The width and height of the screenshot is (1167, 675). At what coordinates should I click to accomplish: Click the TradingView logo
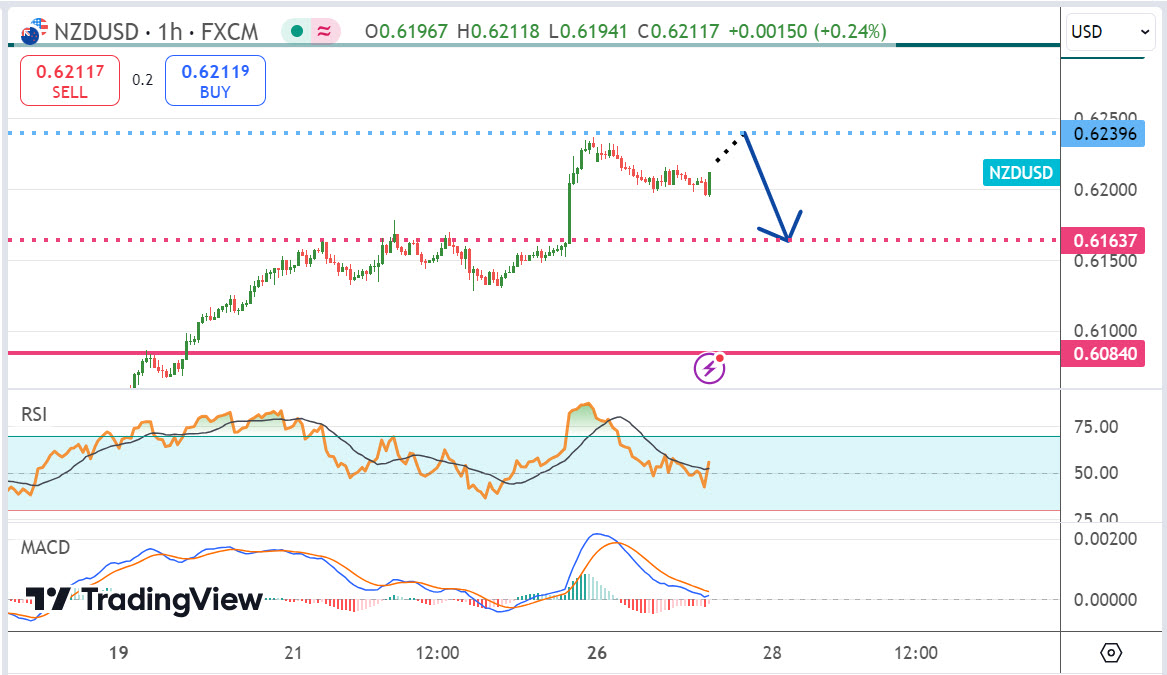coord(143,599)
